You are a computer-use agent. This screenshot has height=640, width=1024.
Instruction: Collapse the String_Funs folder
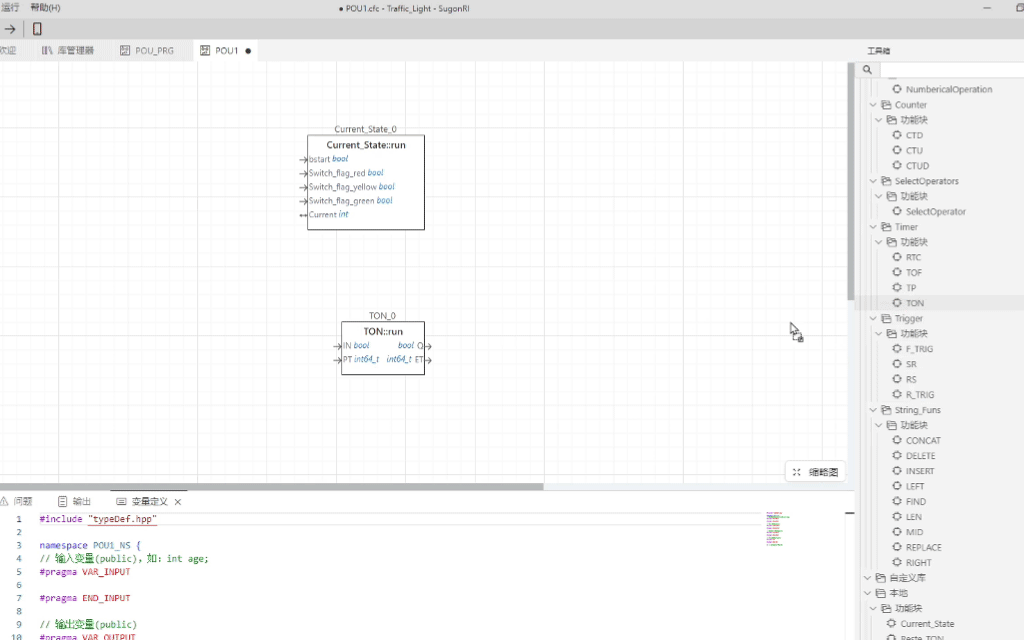[864, 410]
